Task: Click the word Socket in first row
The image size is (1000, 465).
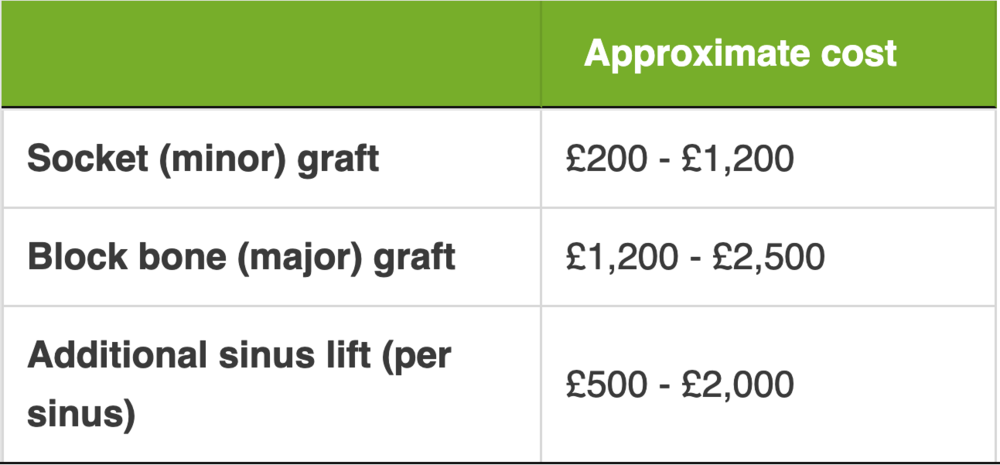Action: coord(87,159)
